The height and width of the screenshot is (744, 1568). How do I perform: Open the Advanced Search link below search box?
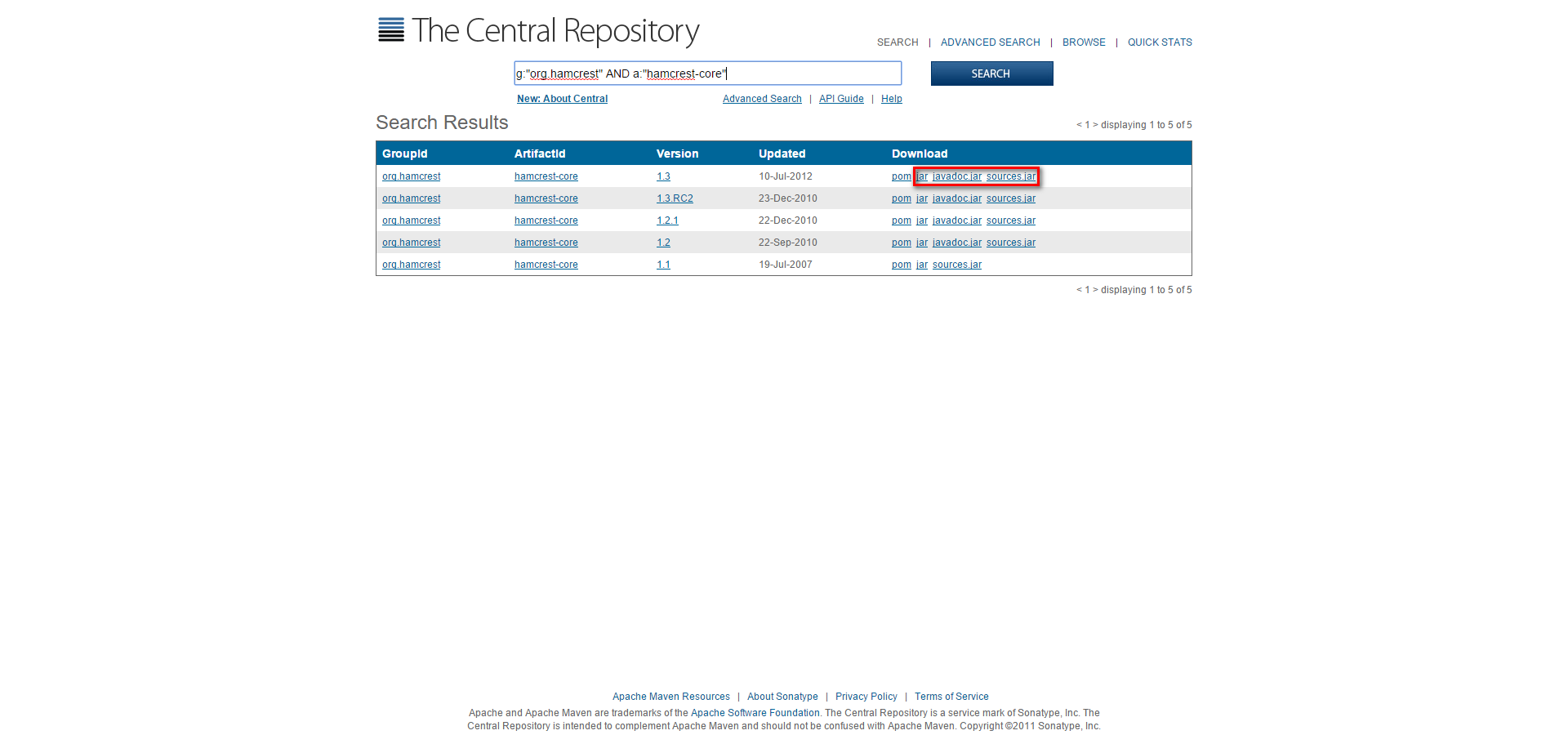(x=762, y=99)
